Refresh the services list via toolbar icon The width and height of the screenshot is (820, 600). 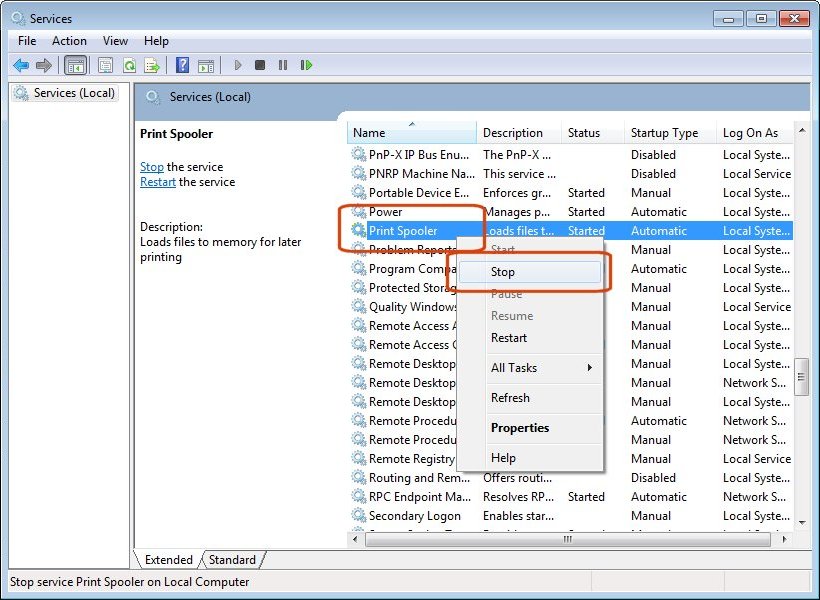coord(129,64)
